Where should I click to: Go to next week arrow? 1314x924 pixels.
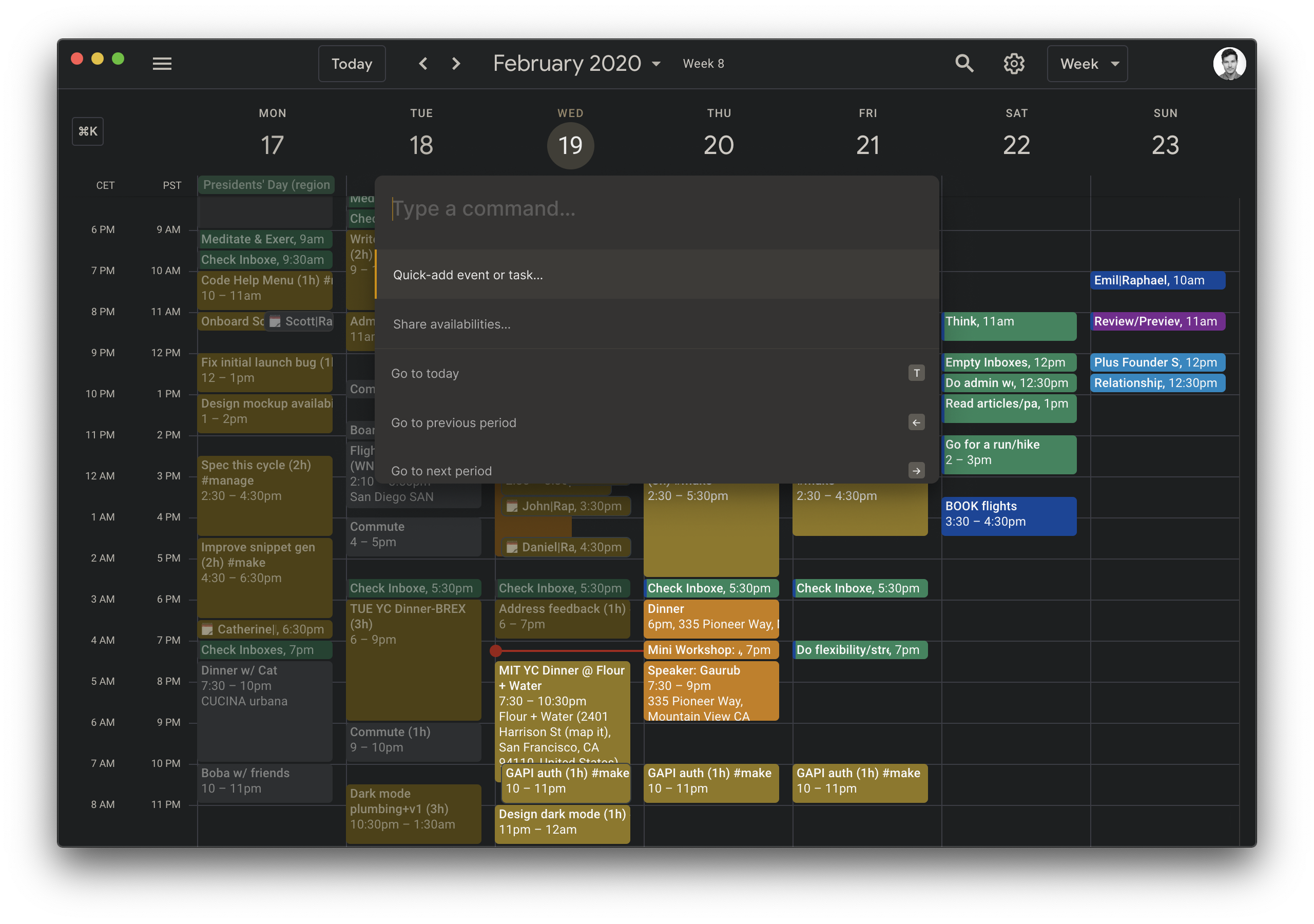[456, 64]
